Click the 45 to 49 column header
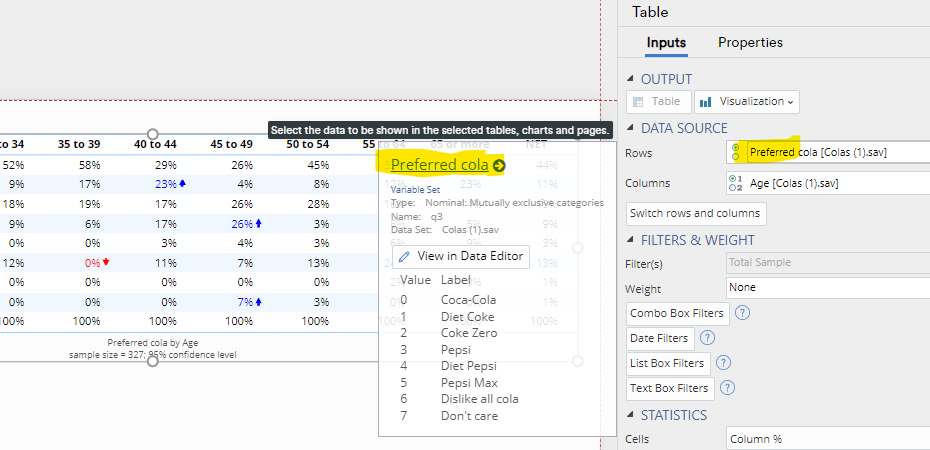Screen dimensions: 930x450 pos(231,145)
